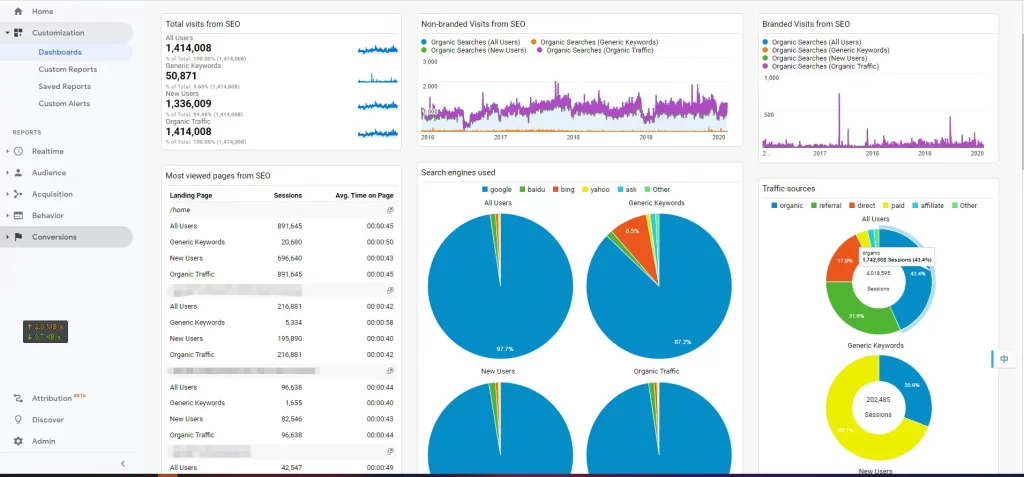
Task: Click the network speed monitor widget
Action: 45,331
